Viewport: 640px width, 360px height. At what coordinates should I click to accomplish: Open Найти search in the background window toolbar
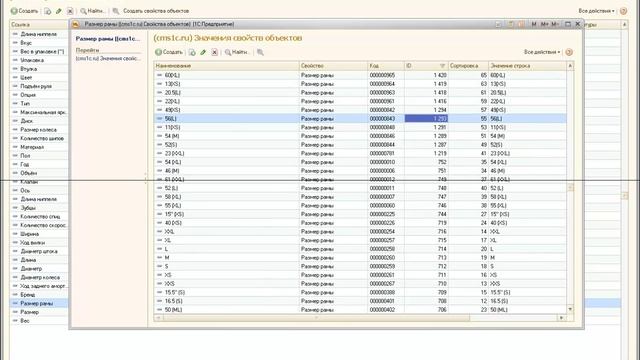click(x=92, y=11)
